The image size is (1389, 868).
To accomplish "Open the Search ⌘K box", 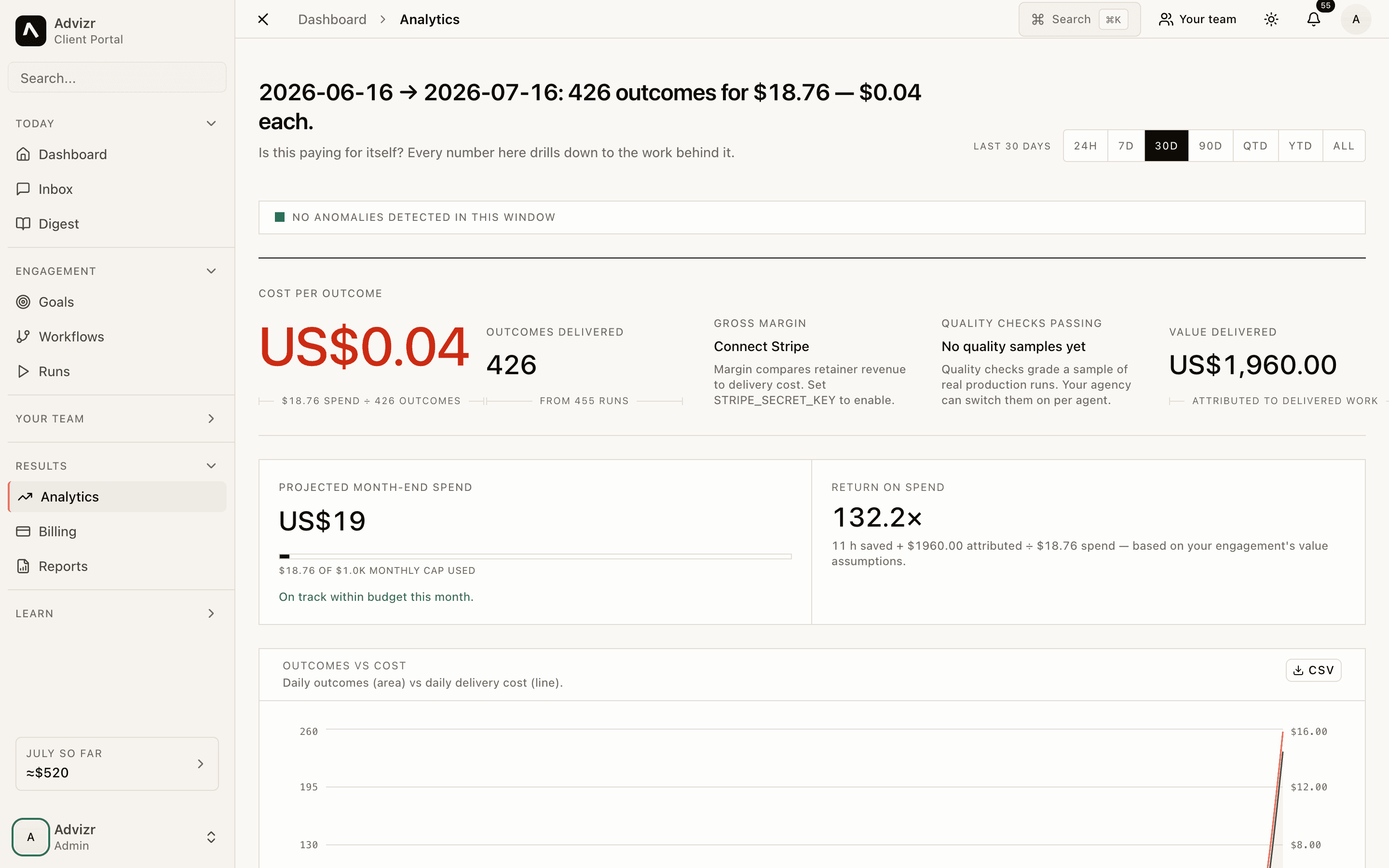I will pos(1079,19).
